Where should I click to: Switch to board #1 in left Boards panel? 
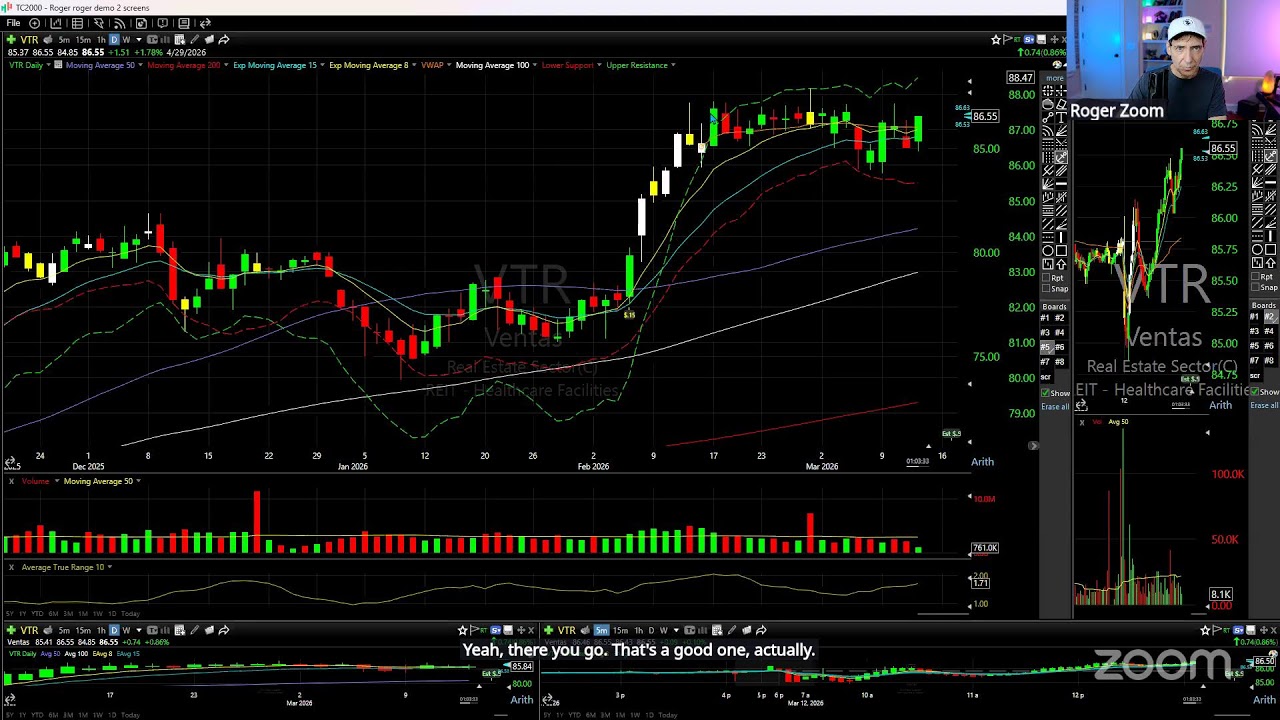click(x=1046, y=318)
